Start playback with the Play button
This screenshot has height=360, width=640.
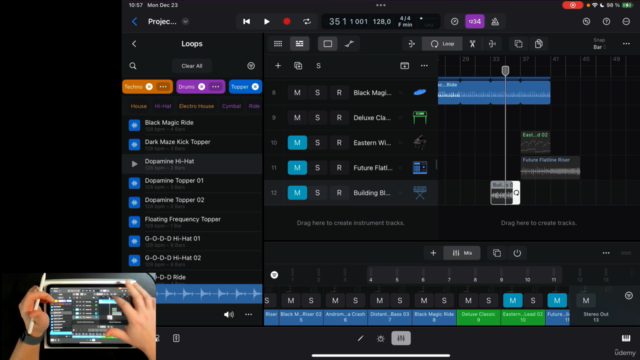click(267, 22)
